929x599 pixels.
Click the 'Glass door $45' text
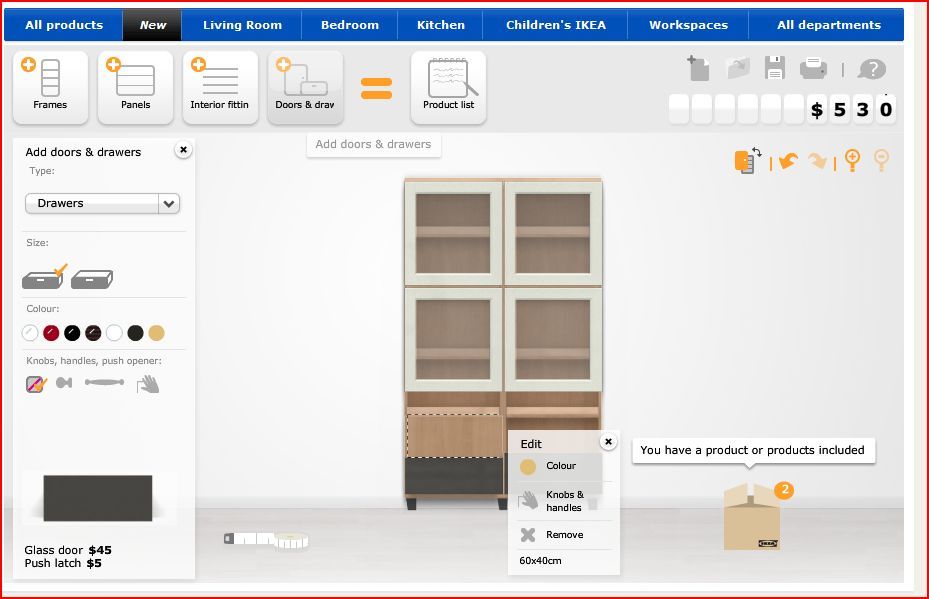[68, 550]
